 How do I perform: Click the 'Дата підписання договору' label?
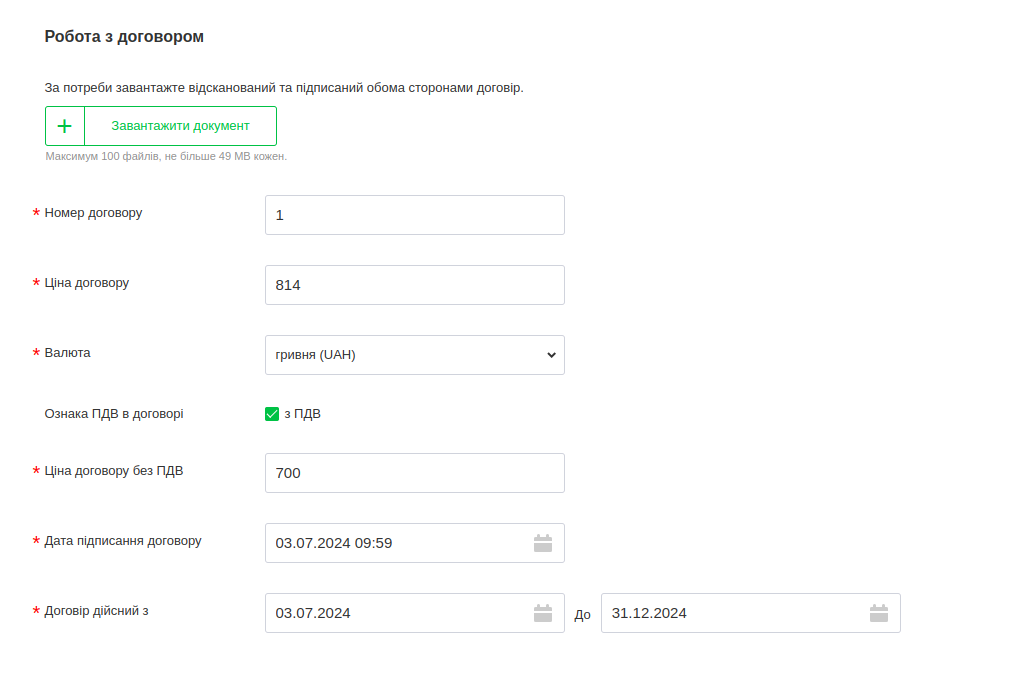pos(123,541)
